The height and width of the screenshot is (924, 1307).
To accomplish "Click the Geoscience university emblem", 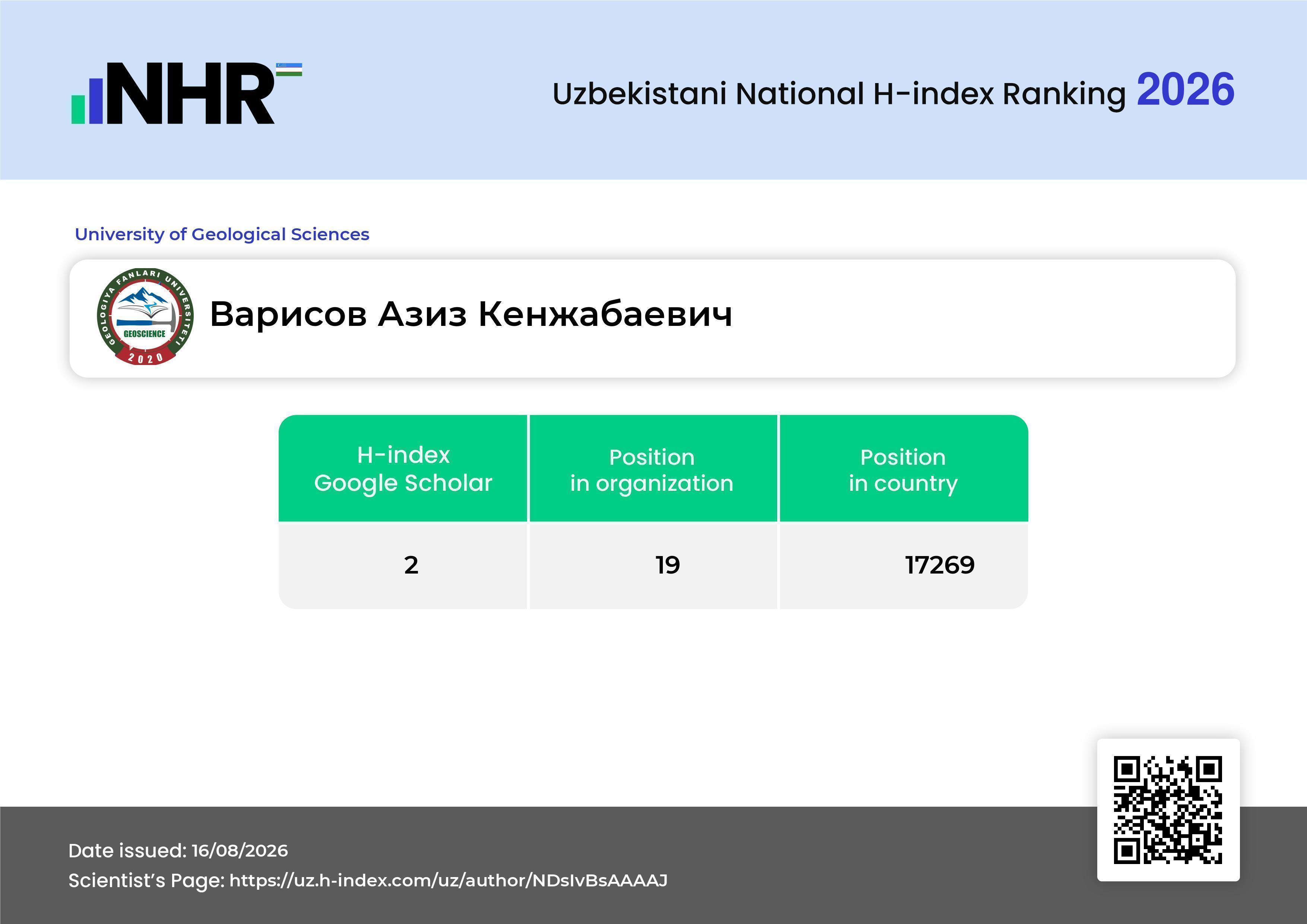I will coord(145,316).
